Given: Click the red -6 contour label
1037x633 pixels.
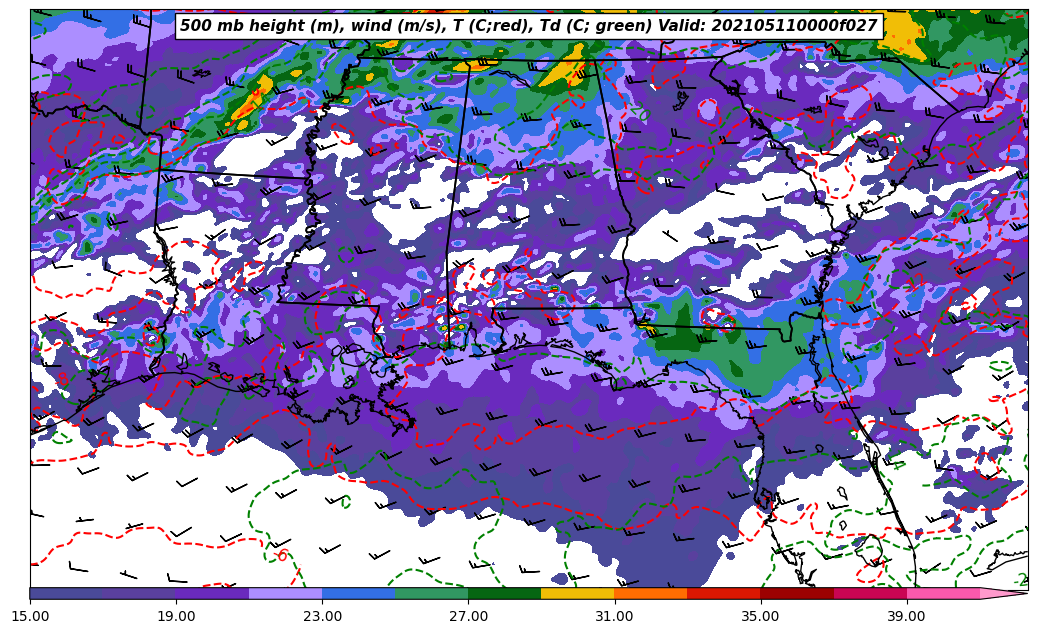Looking at the screenshot, I should point(282,556).
